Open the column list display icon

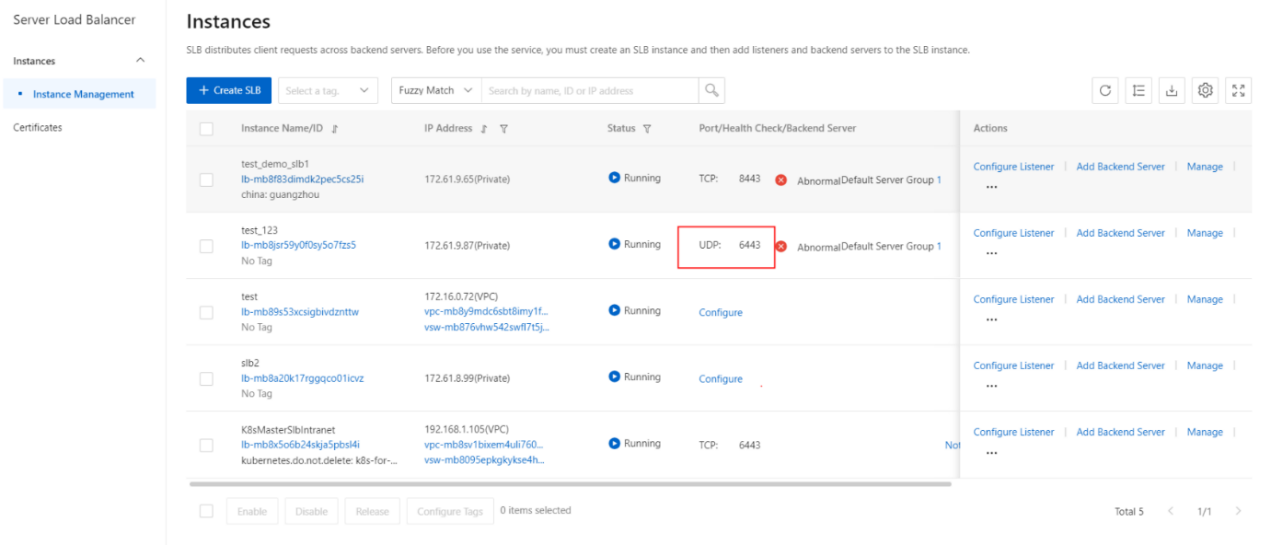click(x=1138, y=90)
